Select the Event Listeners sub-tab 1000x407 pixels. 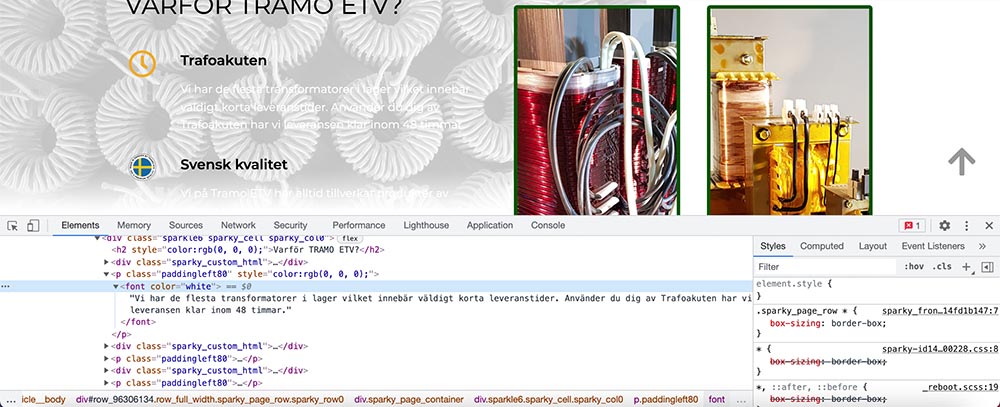coord(933,246)
